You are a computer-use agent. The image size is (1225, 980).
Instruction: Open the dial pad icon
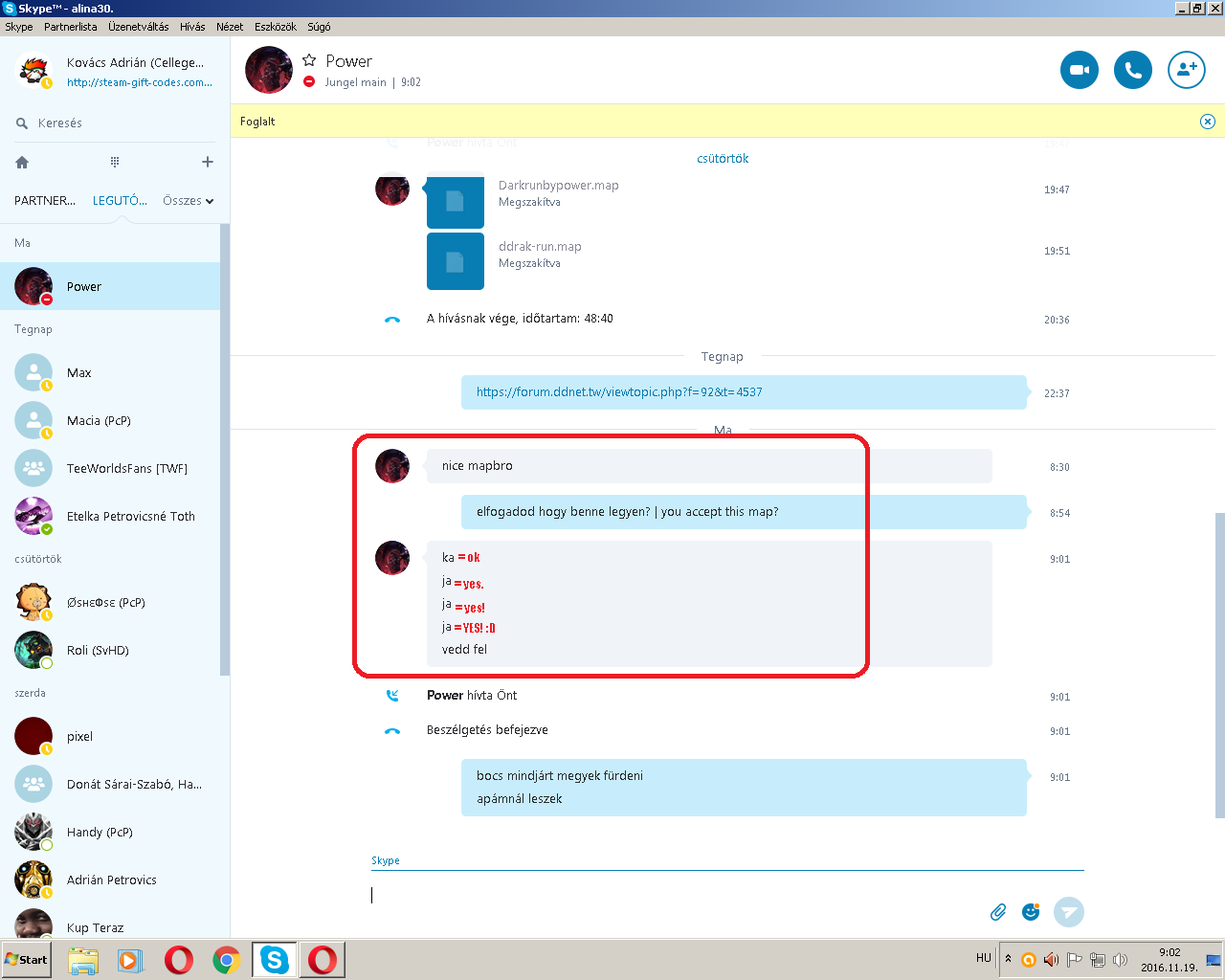(115, 163)
